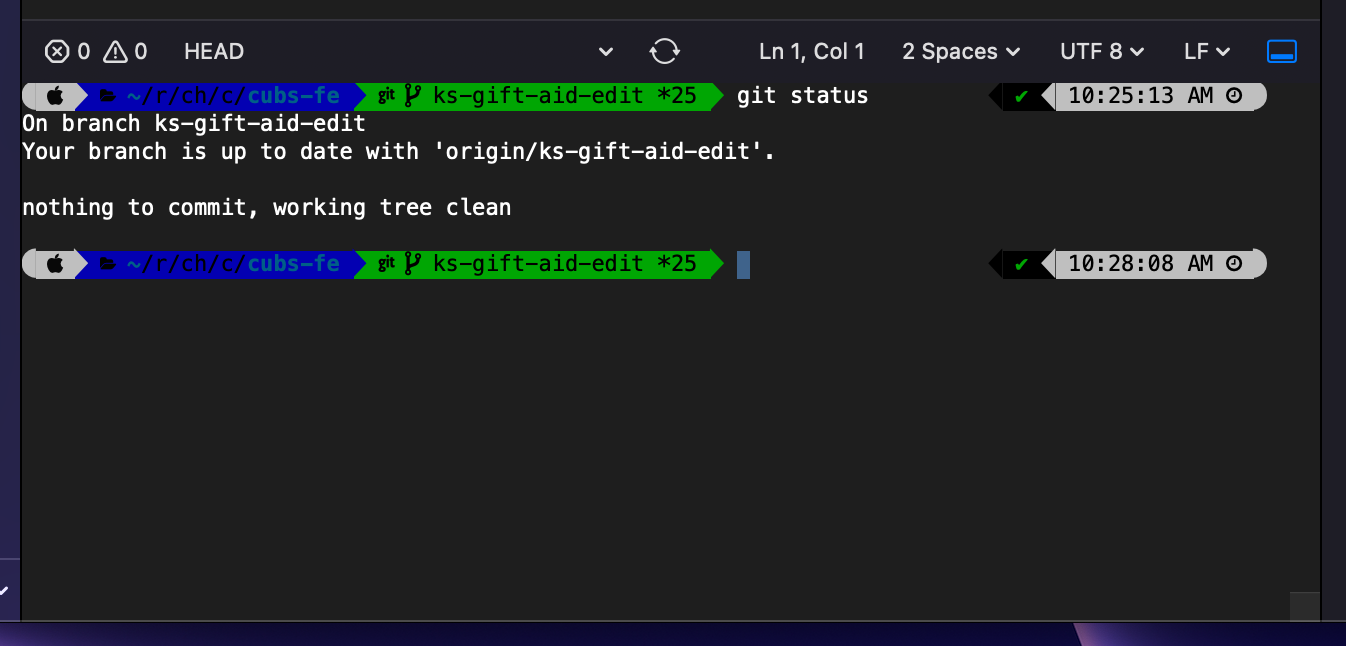The width and height of the screenshot is (1346, 646).
Task: Click the second prompt's success checkmark
Action: (1021, 264)
